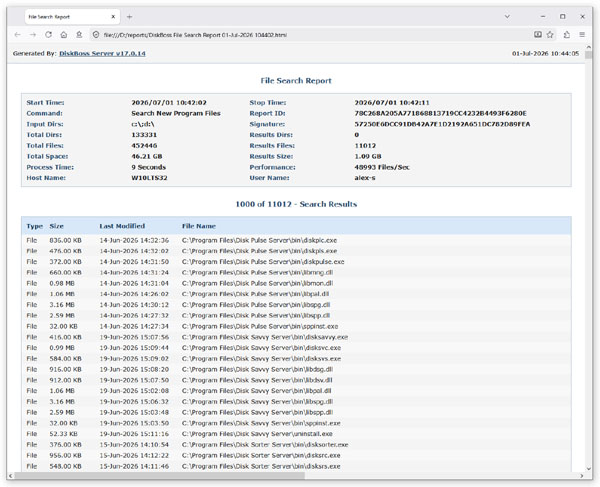This screenshot has width=600, height=487.
Task: Reload the report page
Action: (x=48, y=35)
